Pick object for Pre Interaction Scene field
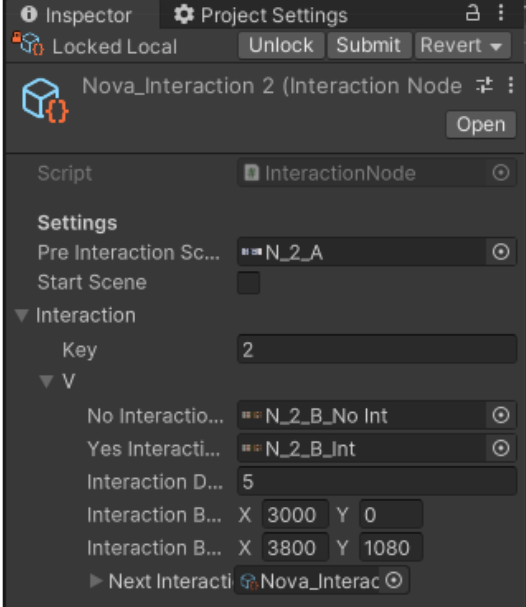Viewport: 526px width, 607px height. click(x=501, y=252)
